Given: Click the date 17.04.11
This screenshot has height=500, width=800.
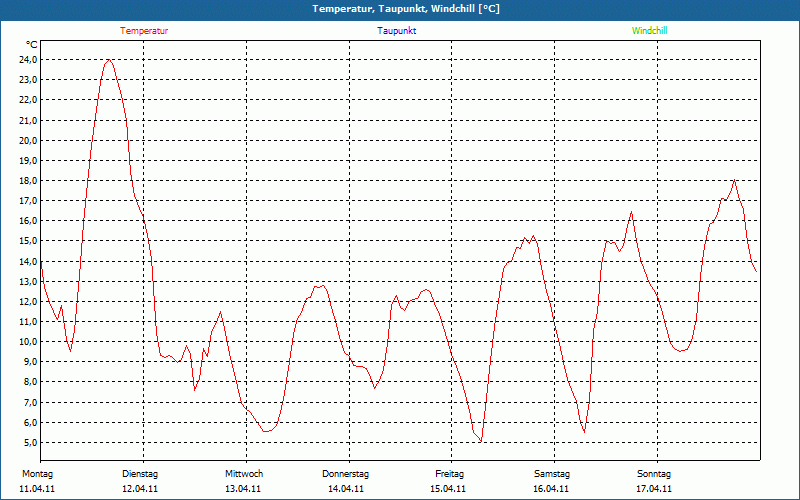Looking at the screenshot, I should coord(654,489).
